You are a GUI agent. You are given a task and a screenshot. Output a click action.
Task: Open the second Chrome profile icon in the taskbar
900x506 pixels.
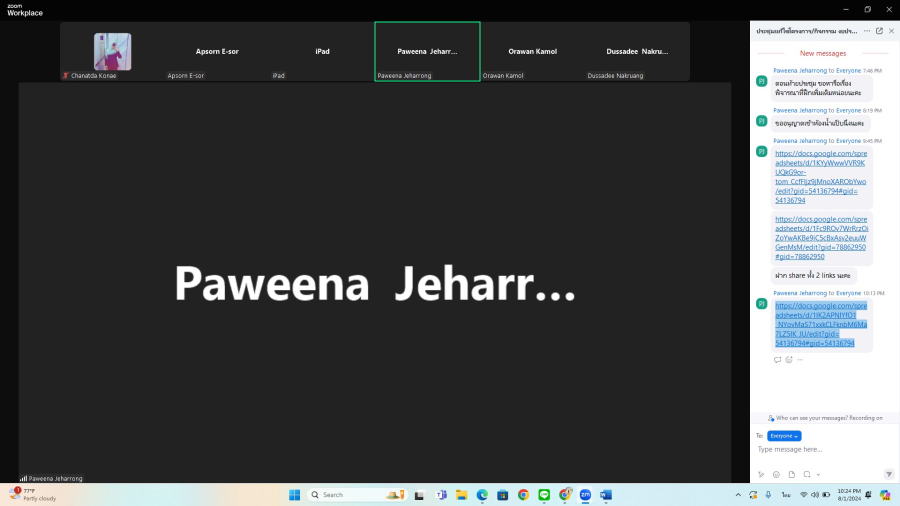(x=565, y=495)
